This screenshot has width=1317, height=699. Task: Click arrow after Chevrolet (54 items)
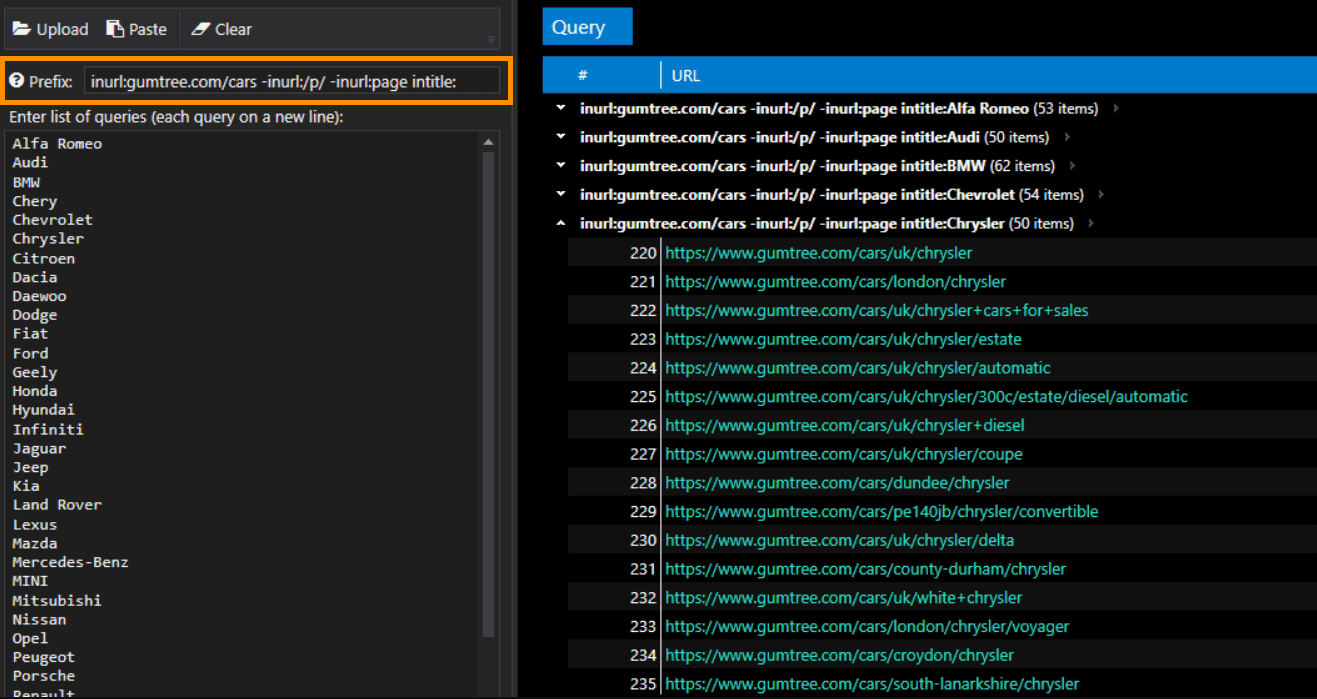(x=1101, y=194)
